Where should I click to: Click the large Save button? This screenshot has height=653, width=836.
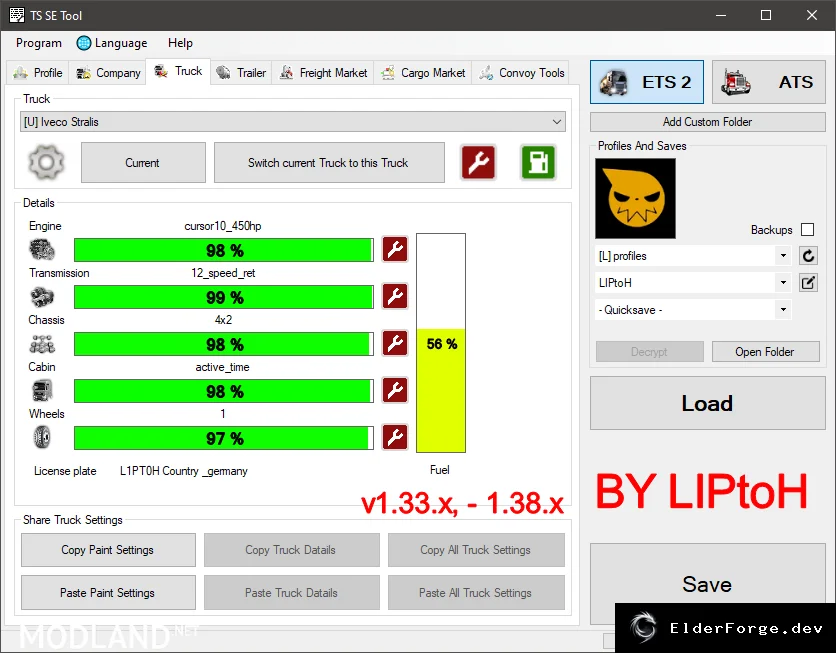[x=708, y=584]
